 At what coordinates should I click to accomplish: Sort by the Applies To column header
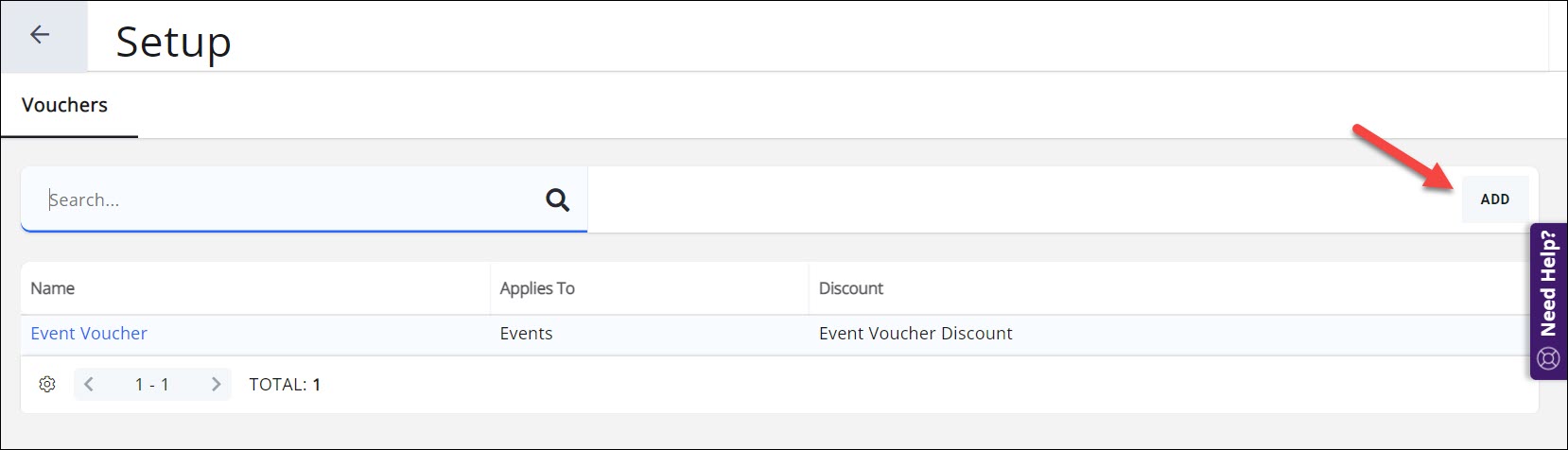coord(537,288)
